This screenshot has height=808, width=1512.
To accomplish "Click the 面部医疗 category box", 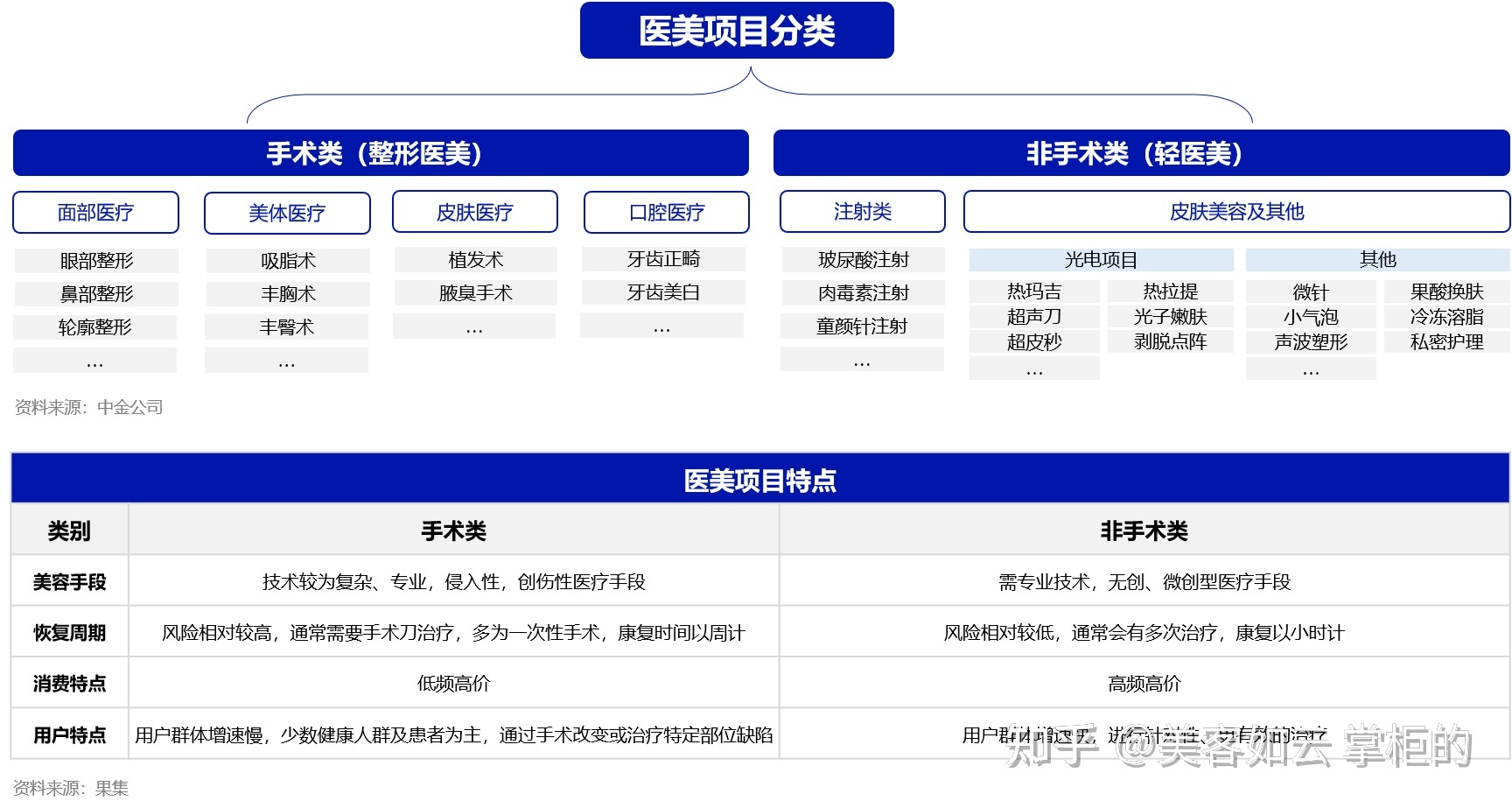I will [x=95, y=213].
